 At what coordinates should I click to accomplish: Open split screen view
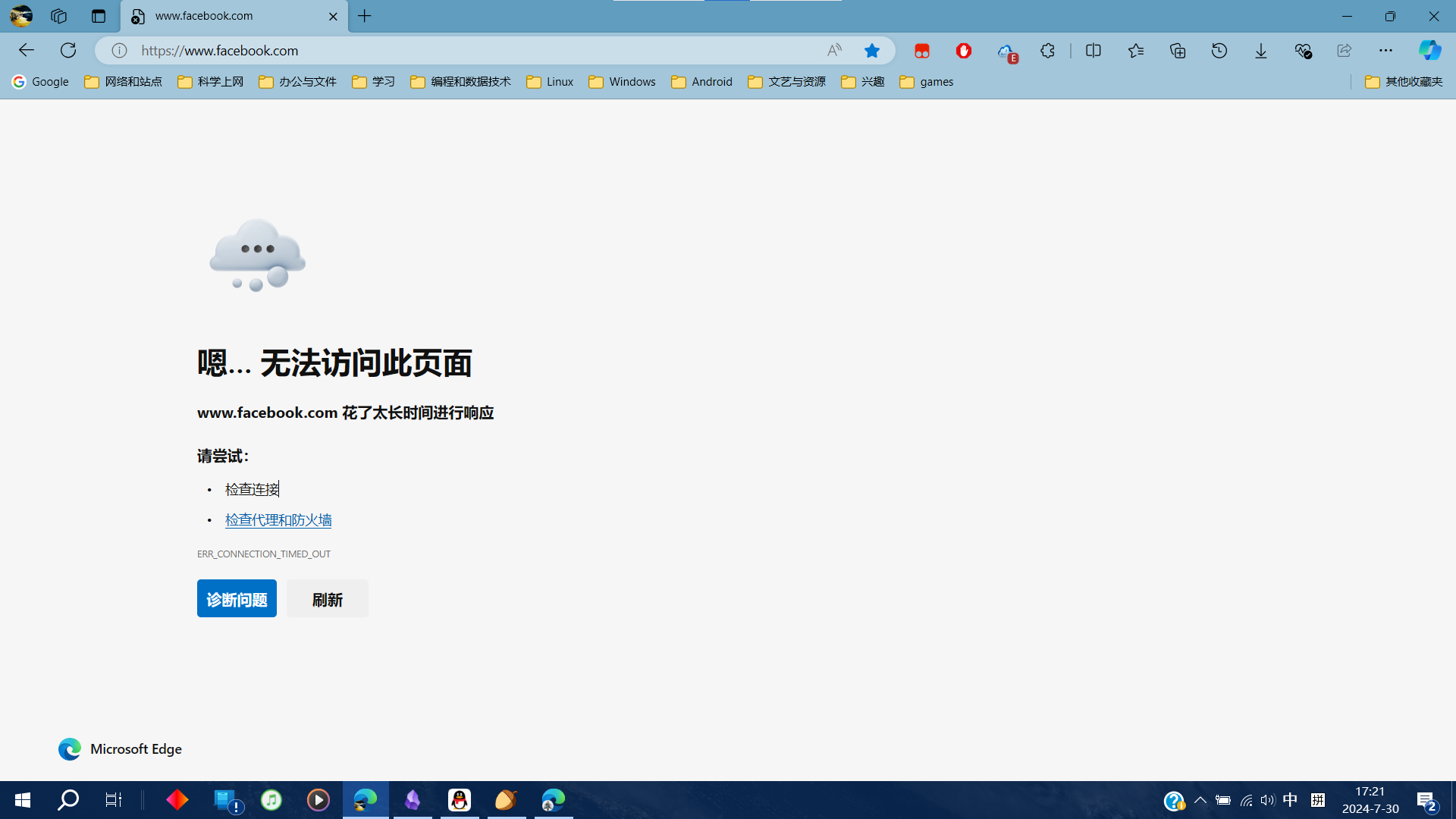tap(1094, 51)
